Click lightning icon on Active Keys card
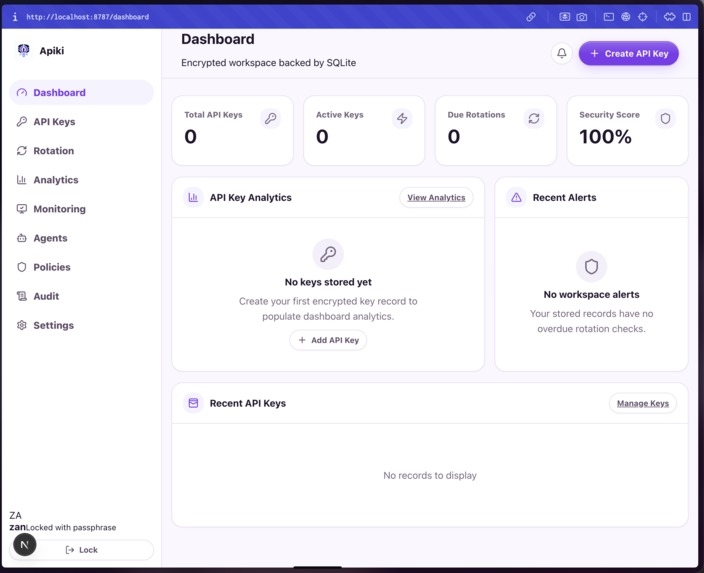Image resolution: width=704 pixels, height=573 pixels. (x=402, y=119)
